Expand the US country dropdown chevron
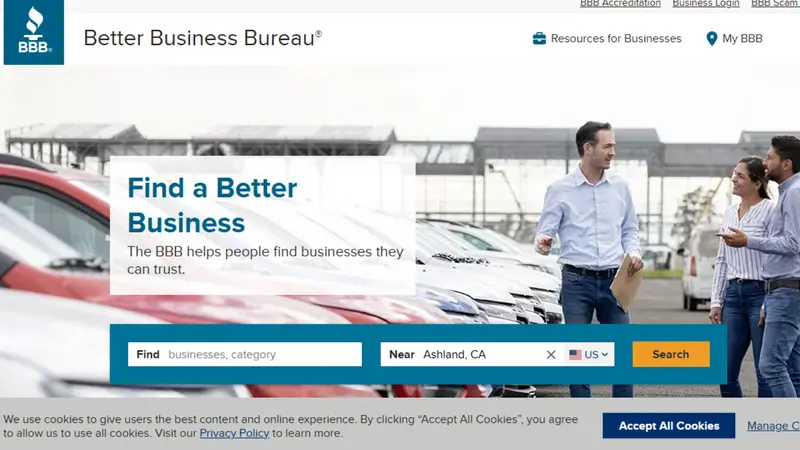Screen dimensions: 800x450 click(x=605, y=355)
